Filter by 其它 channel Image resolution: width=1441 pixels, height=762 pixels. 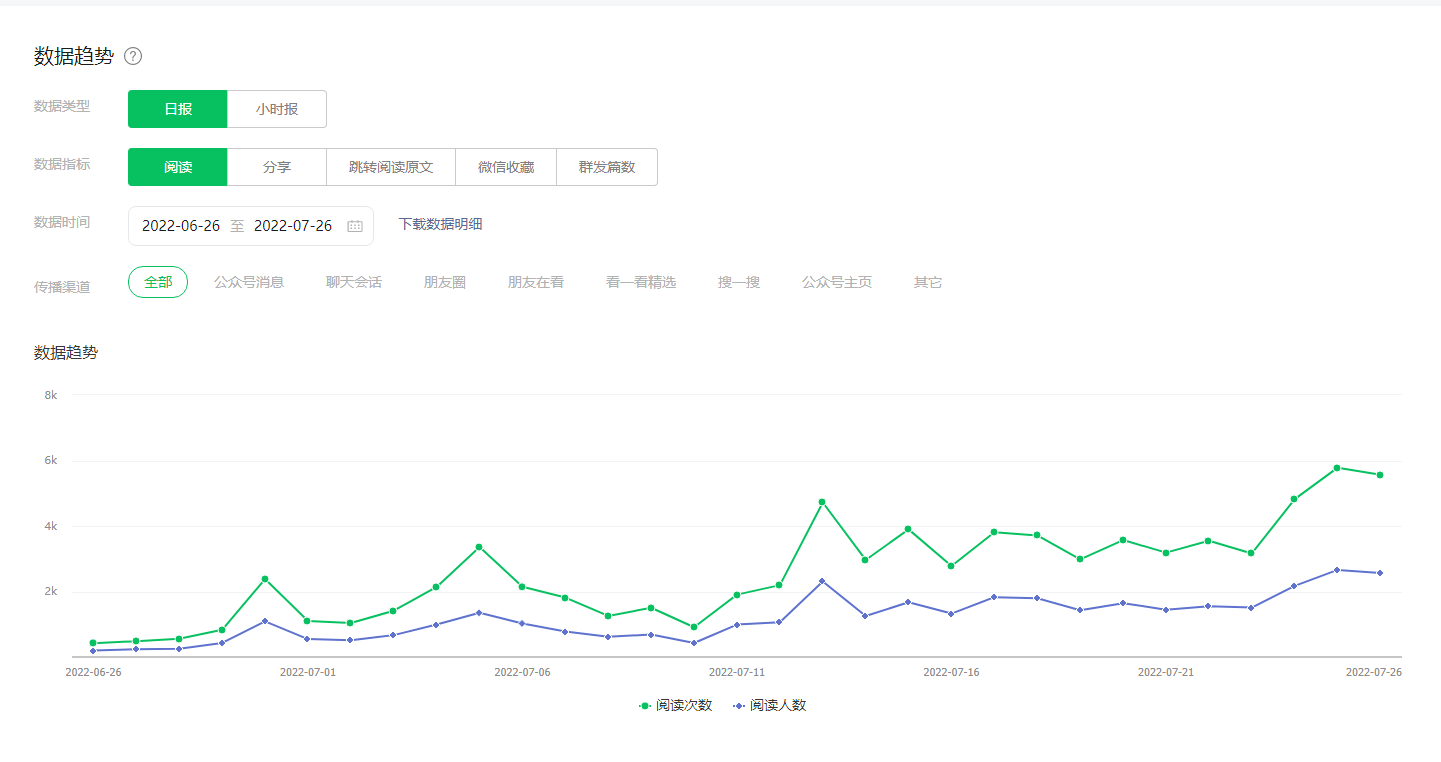click(928, 282)
